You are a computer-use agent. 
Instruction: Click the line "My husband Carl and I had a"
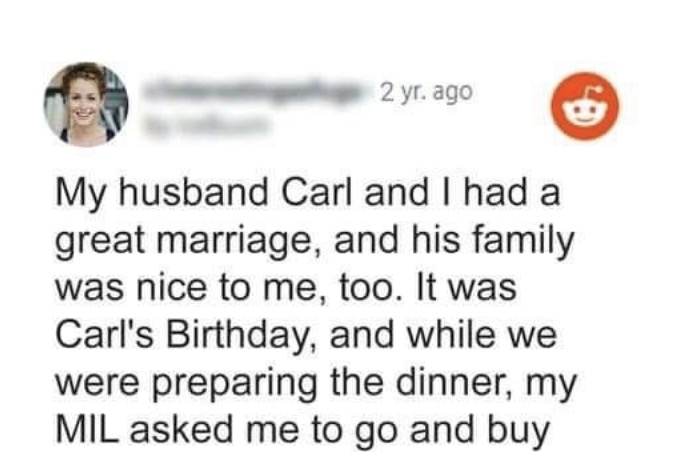point(307,193)
